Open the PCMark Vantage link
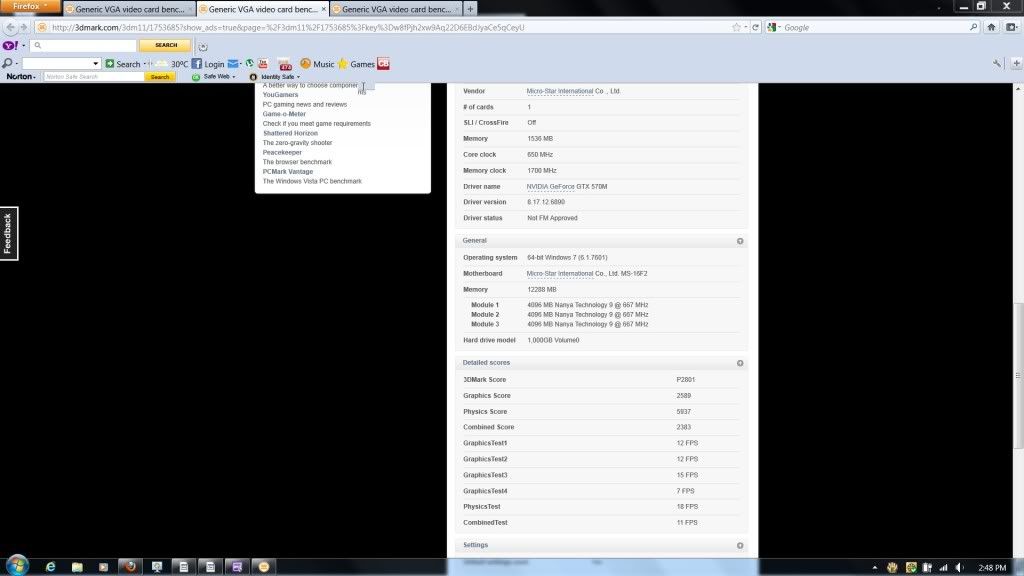 pos(288,172)
